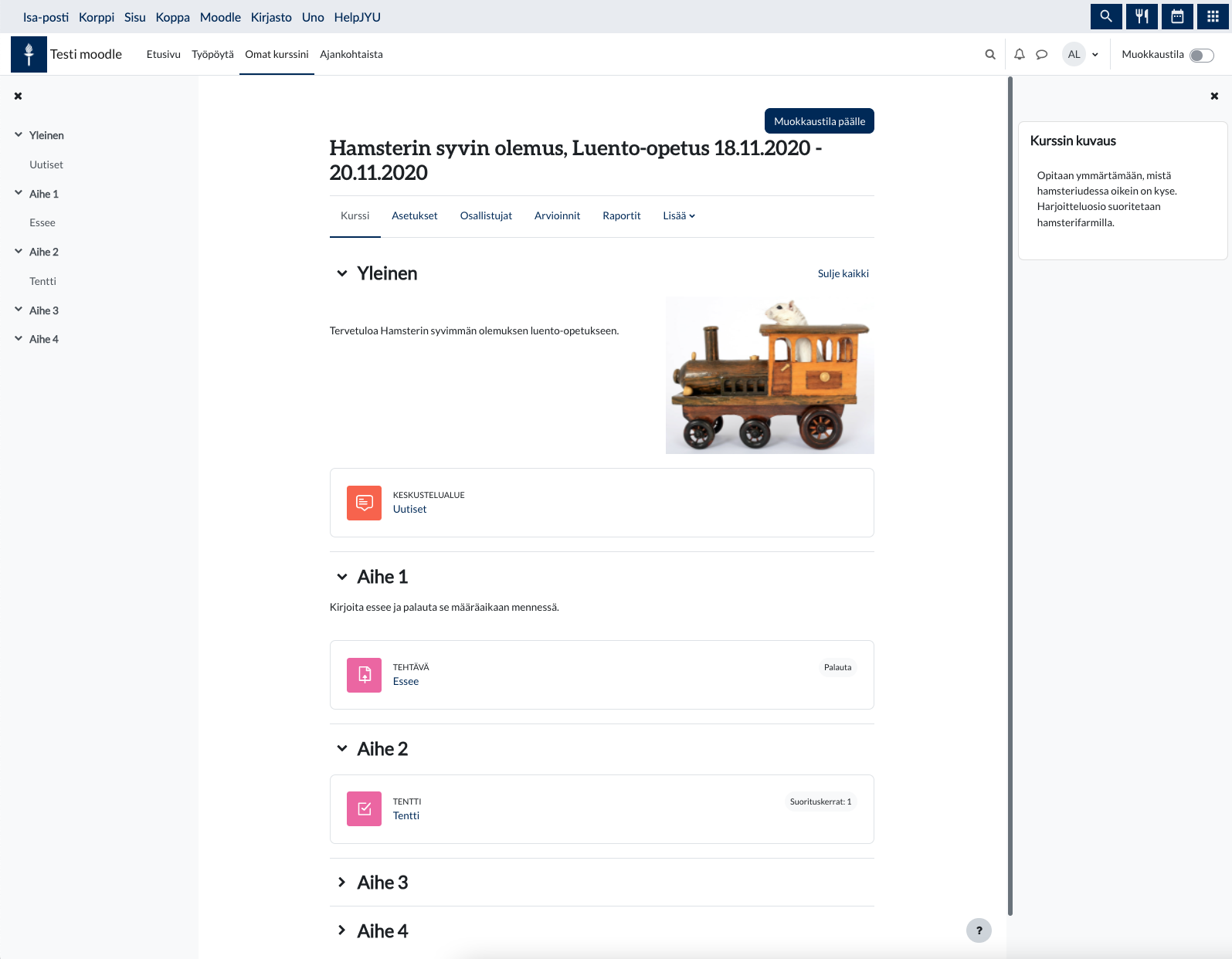Expand the Aihe 3 section in main content
1232x959 pixels.
[341, 883]
